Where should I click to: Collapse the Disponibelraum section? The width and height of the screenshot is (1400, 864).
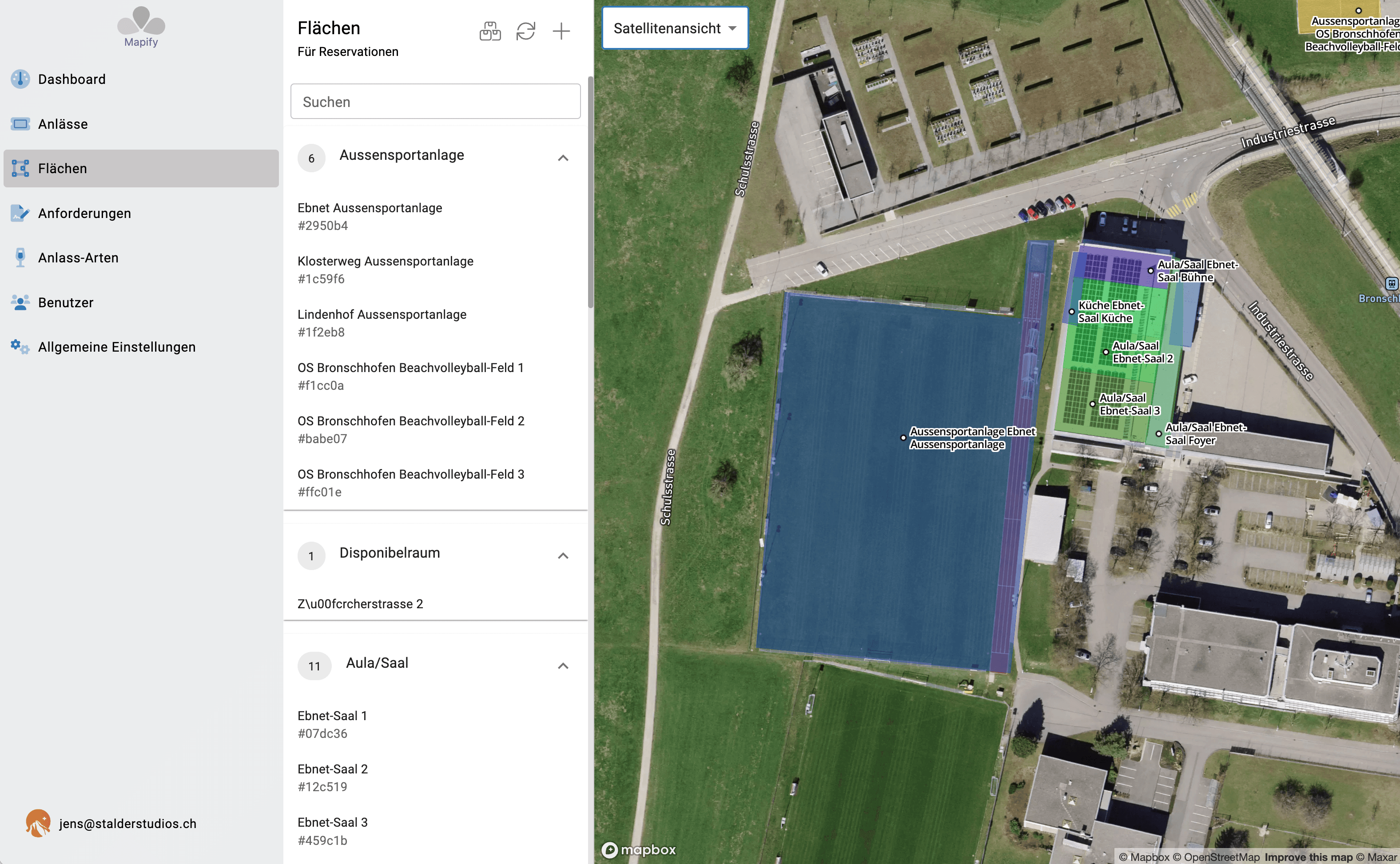pos(564,555)
